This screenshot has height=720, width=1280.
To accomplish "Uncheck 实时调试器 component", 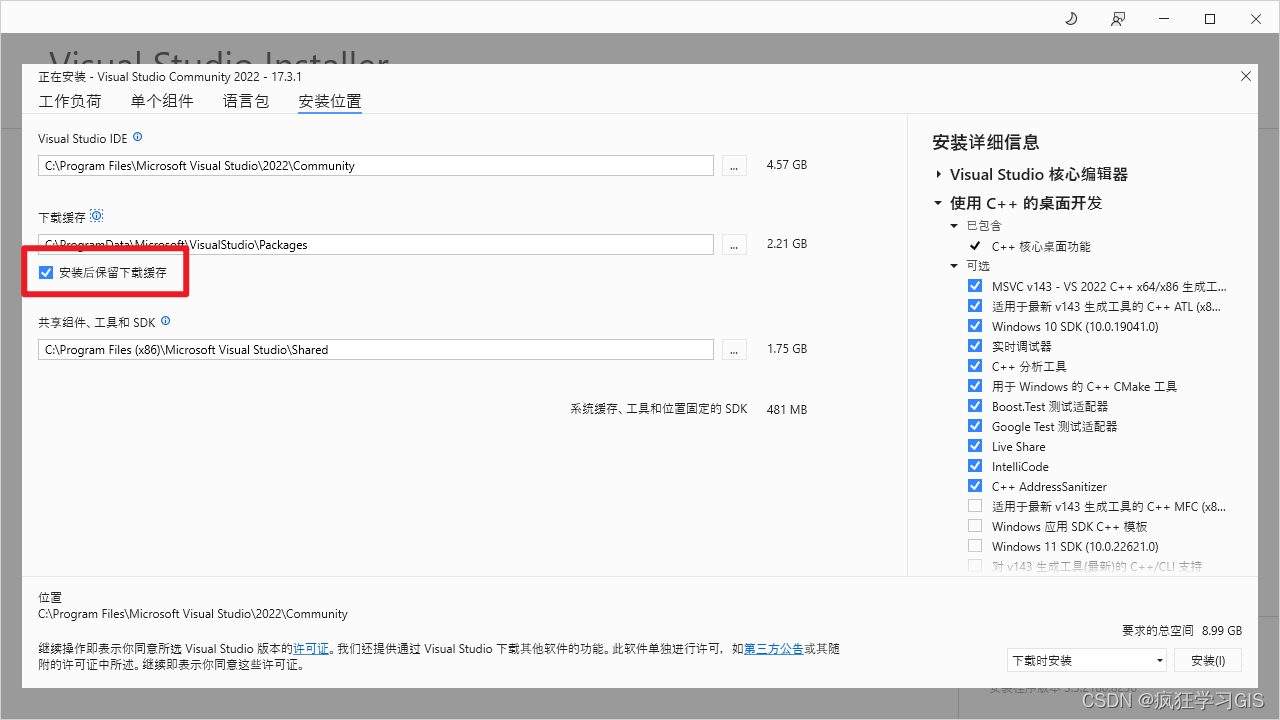I will pyautogui.click(x=975, y=346).
